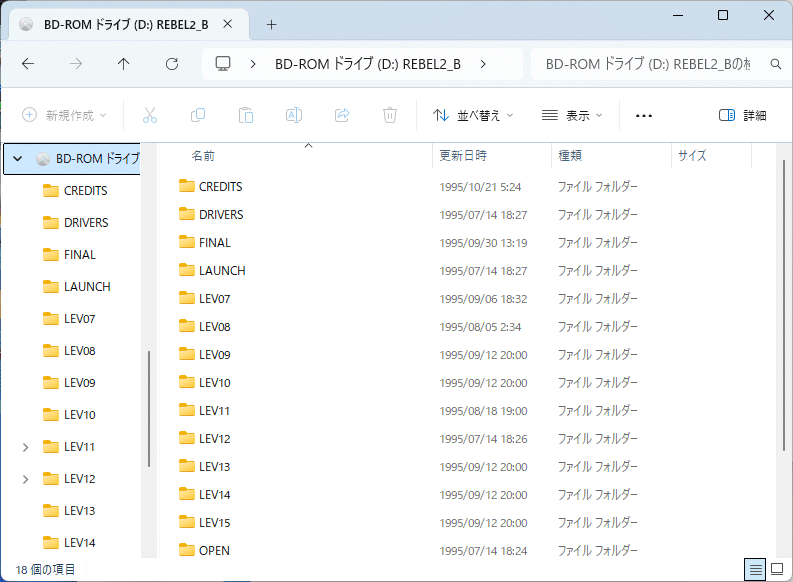Viewport: 793px width, 582px height.
Task: Click the search magnifier icon
Action: click(x=775, y=64)
